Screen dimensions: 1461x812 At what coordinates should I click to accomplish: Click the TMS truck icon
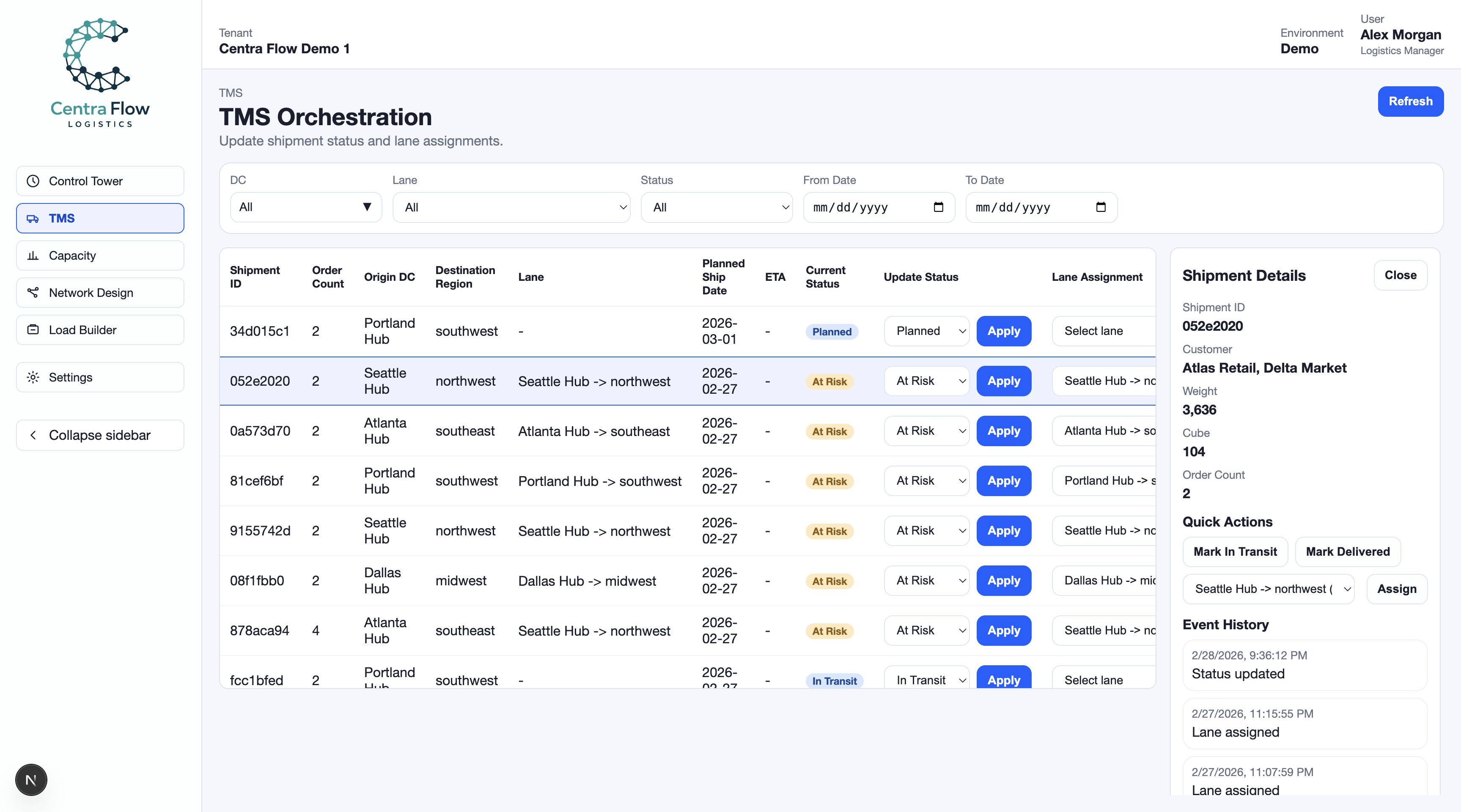point(33,218)
